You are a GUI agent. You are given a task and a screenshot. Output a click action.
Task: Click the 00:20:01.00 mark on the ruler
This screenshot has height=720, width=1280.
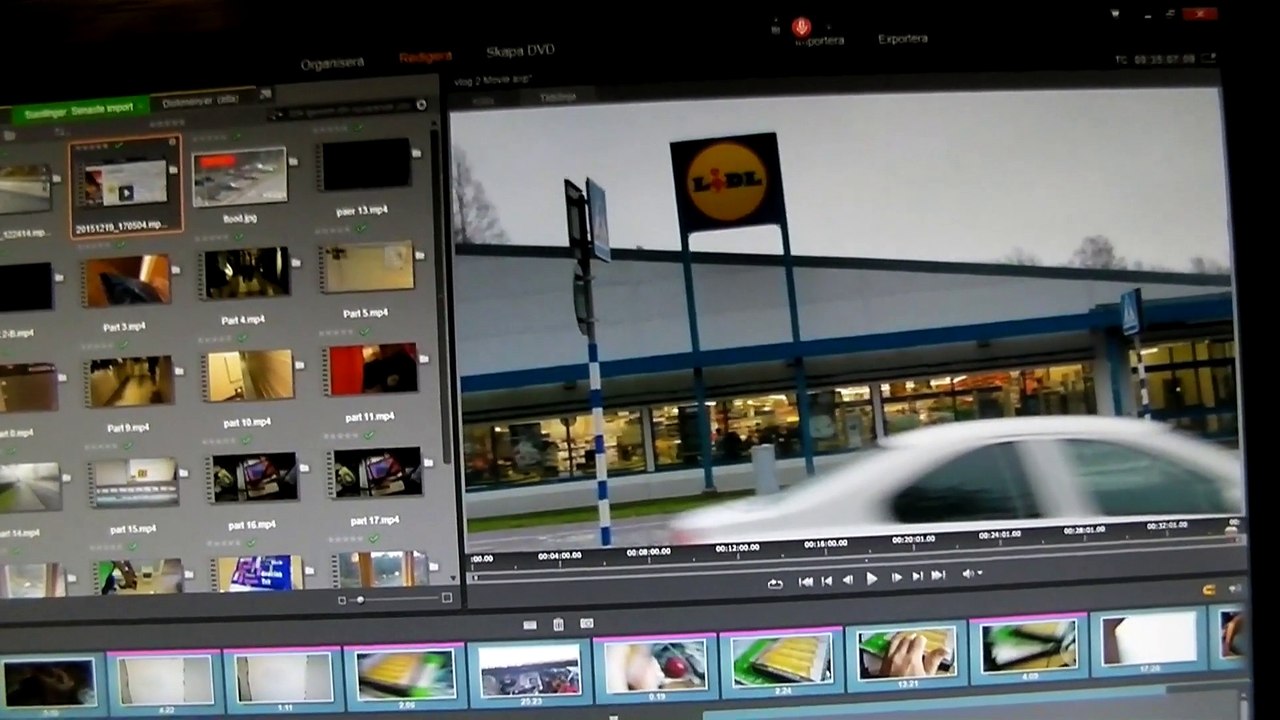pyautogui.click(x=913, y=539)
